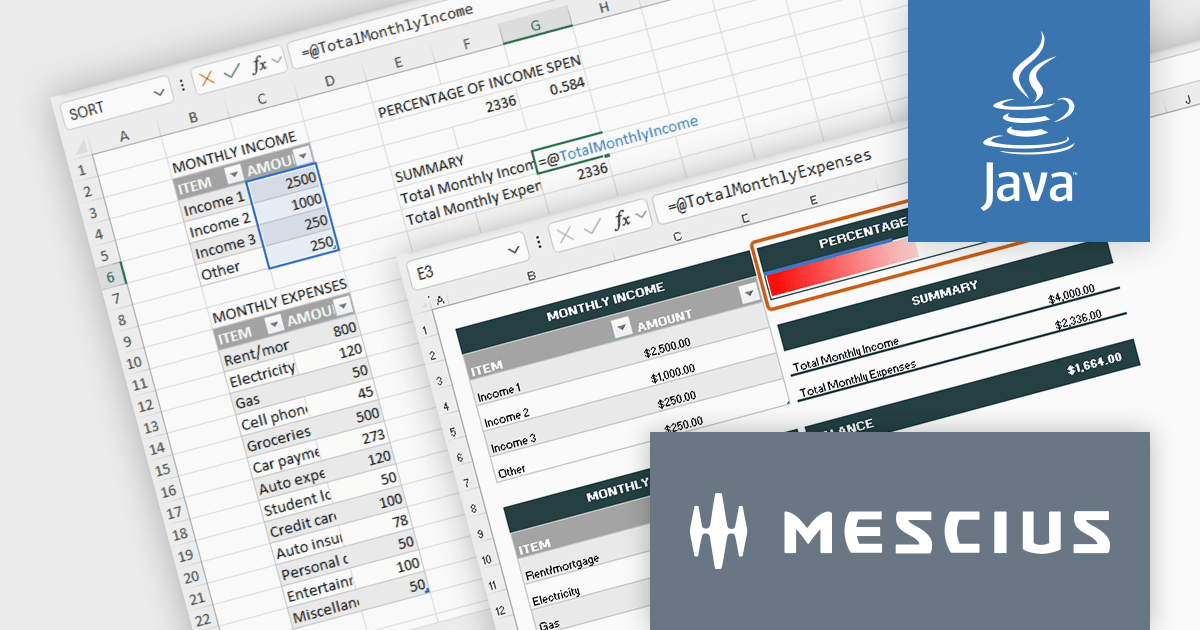Click cancel X icon on lower sheet toolbar
Screen dimensions: 1200x630
pyautogui.click(x=564, y=232)
